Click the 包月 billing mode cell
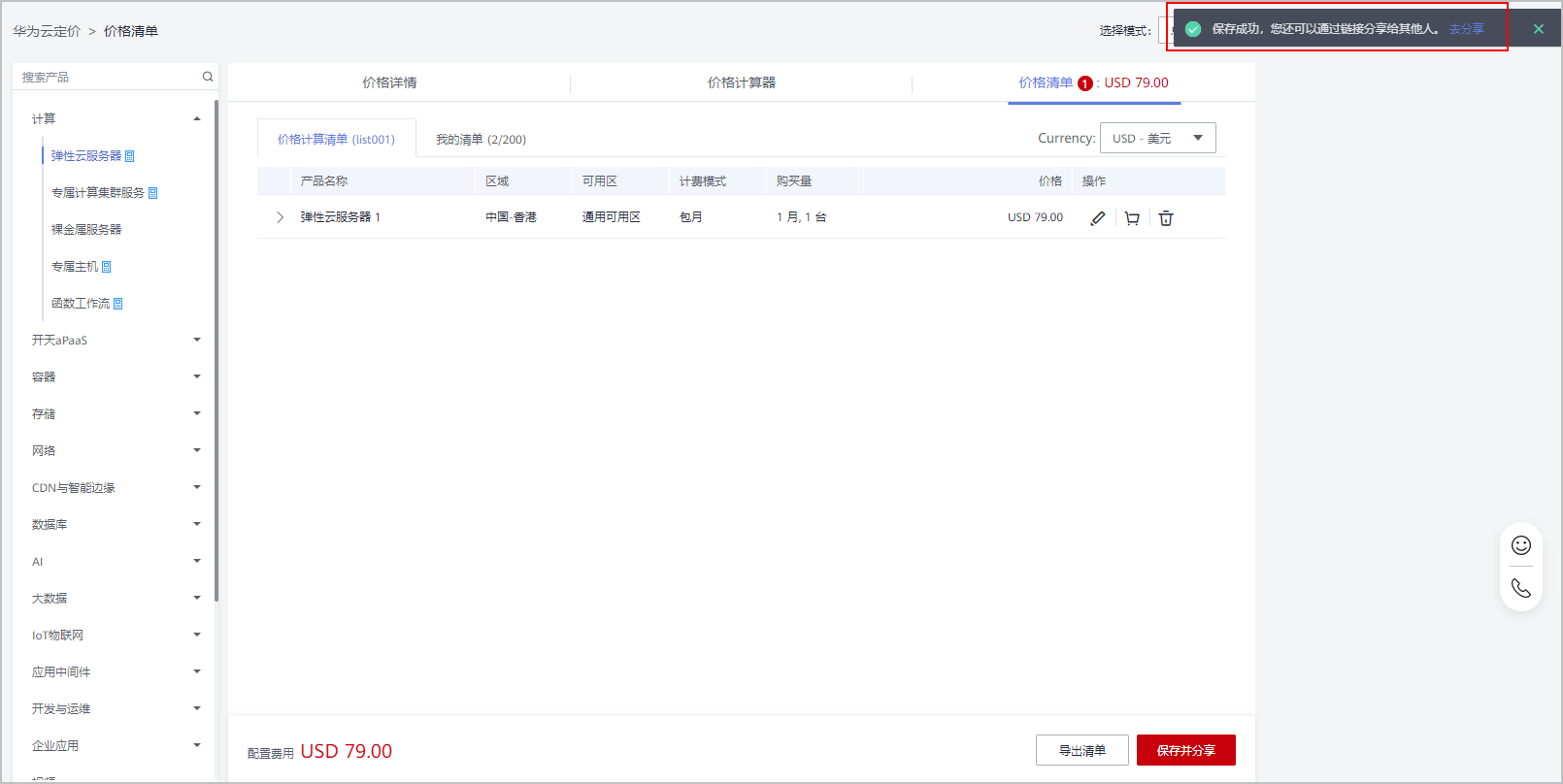This screenshot has width=1563, height=784. pos(691,217)
